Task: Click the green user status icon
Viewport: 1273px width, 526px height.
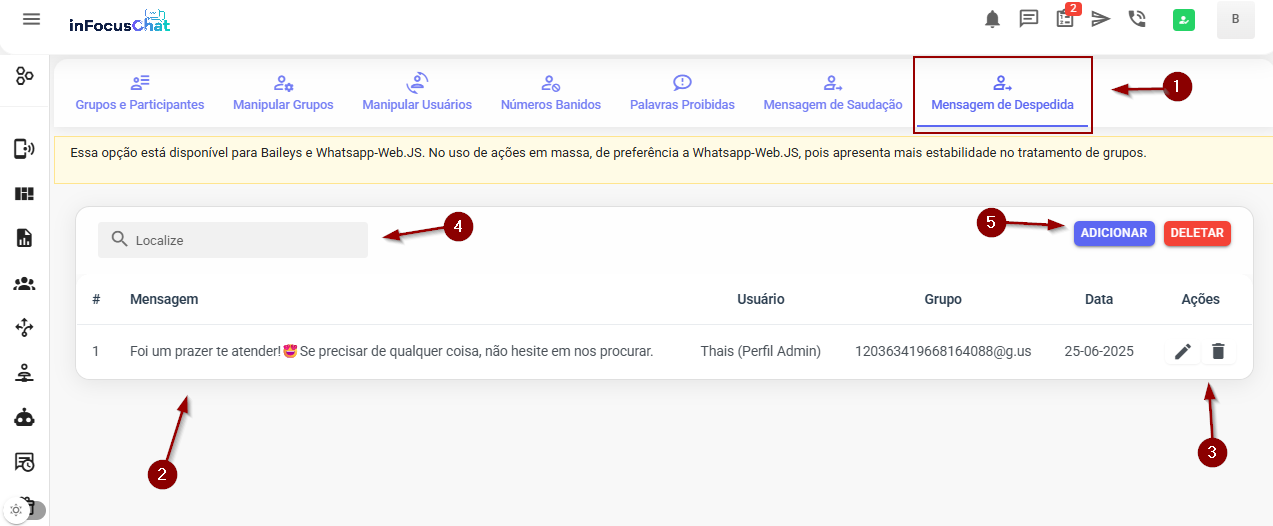Action: [1184, 19]
